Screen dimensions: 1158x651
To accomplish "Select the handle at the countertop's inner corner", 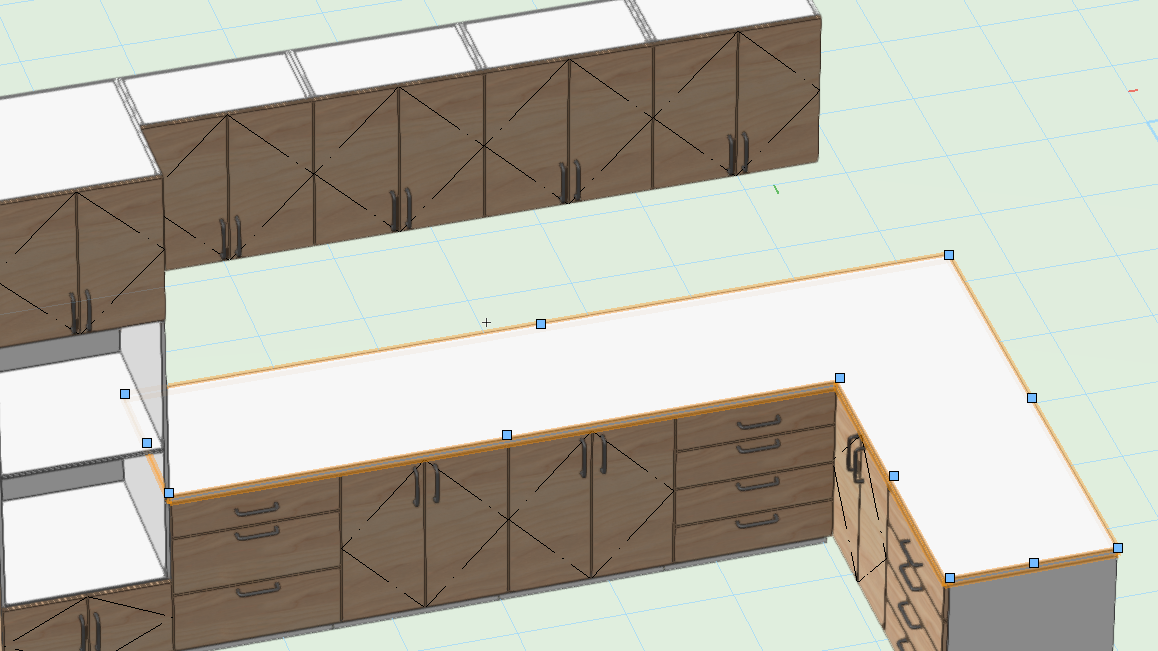I will tap(840, 375).
